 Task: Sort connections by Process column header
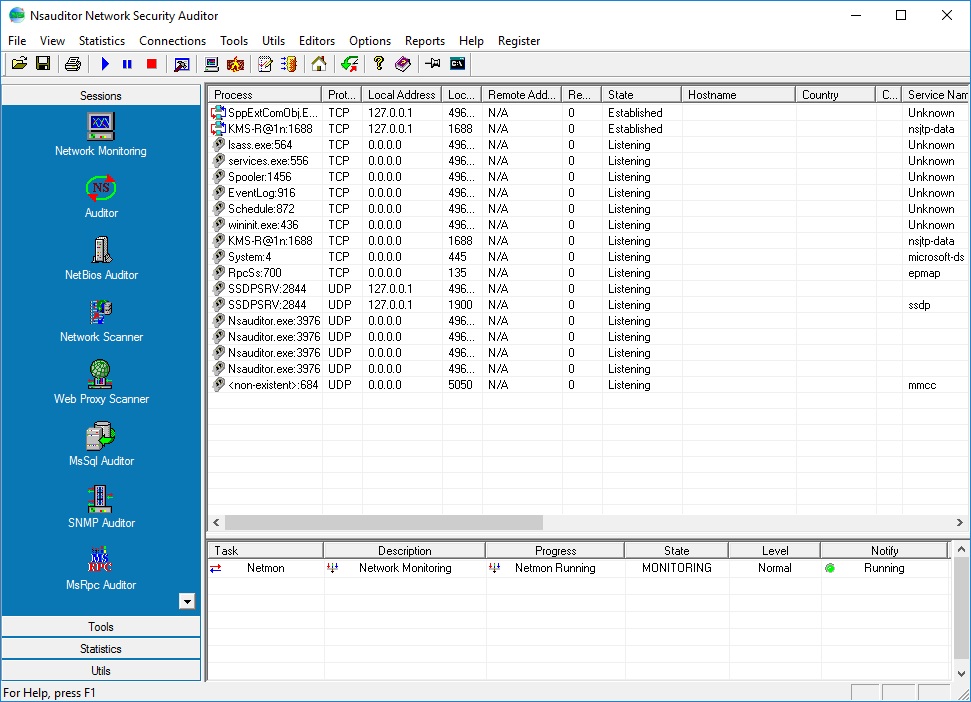pos(264,95)
